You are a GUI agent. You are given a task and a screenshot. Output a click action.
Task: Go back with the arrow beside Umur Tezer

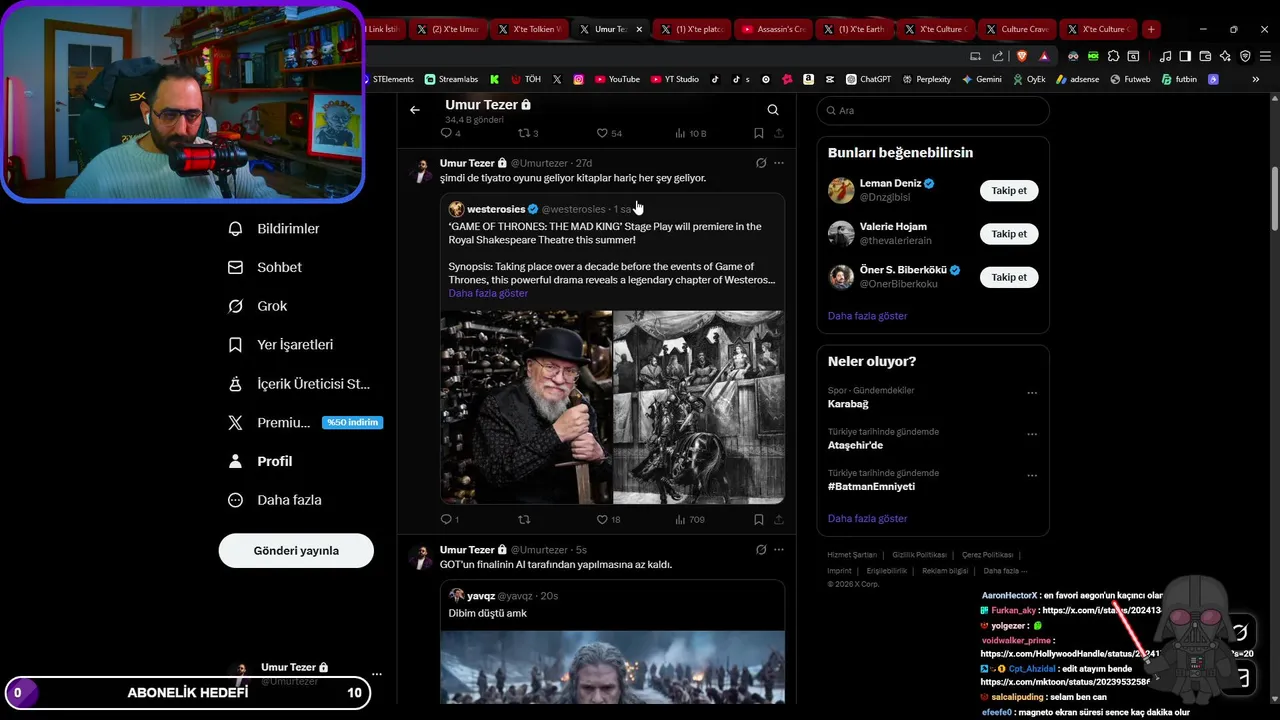tap(415, 110)
